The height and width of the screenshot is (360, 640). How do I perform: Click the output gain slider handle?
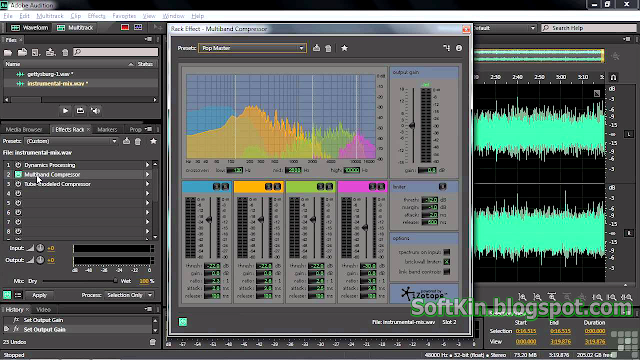(412, 125)
